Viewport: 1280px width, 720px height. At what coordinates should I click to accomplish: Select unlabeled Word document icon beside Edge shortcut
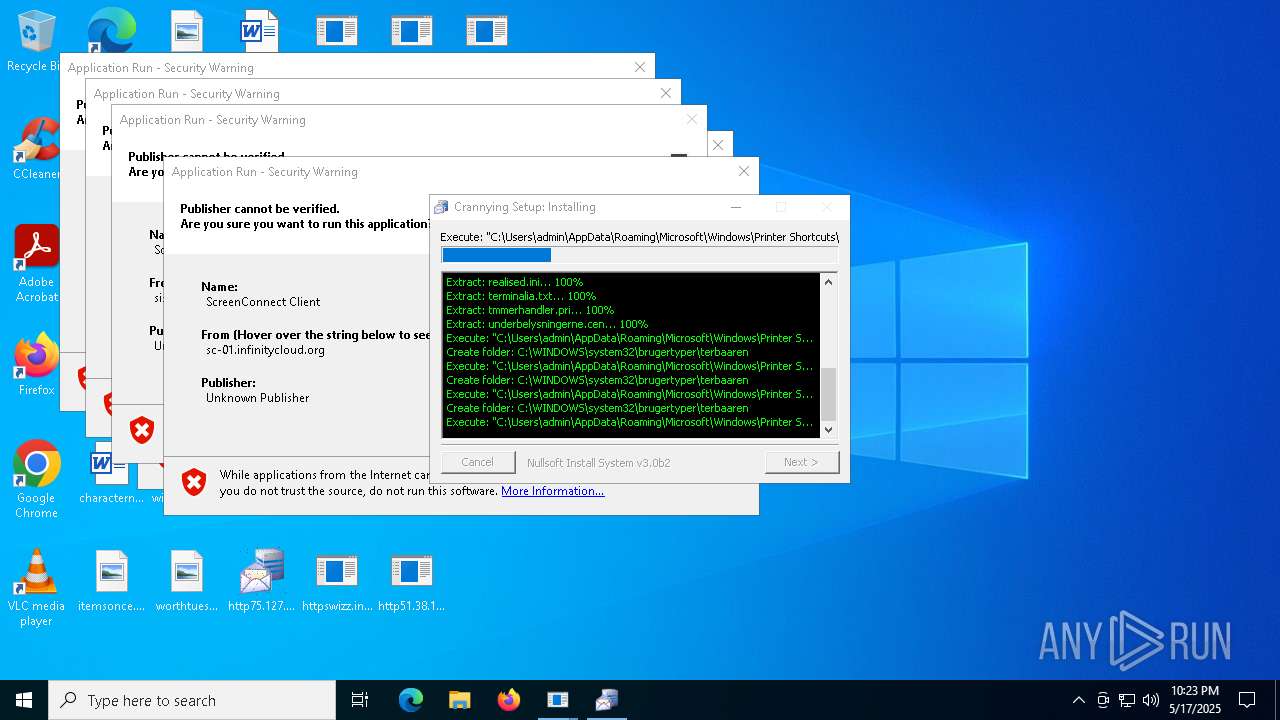259,31
